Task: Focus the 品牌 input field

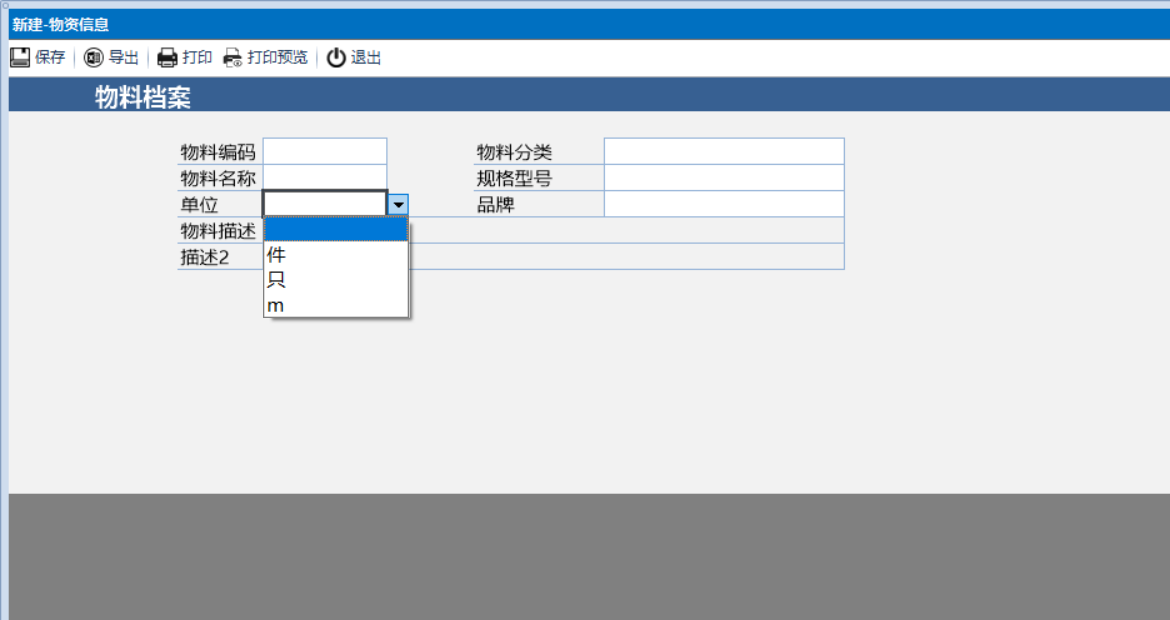Action: pyautogui.click(x=723, y=204)
